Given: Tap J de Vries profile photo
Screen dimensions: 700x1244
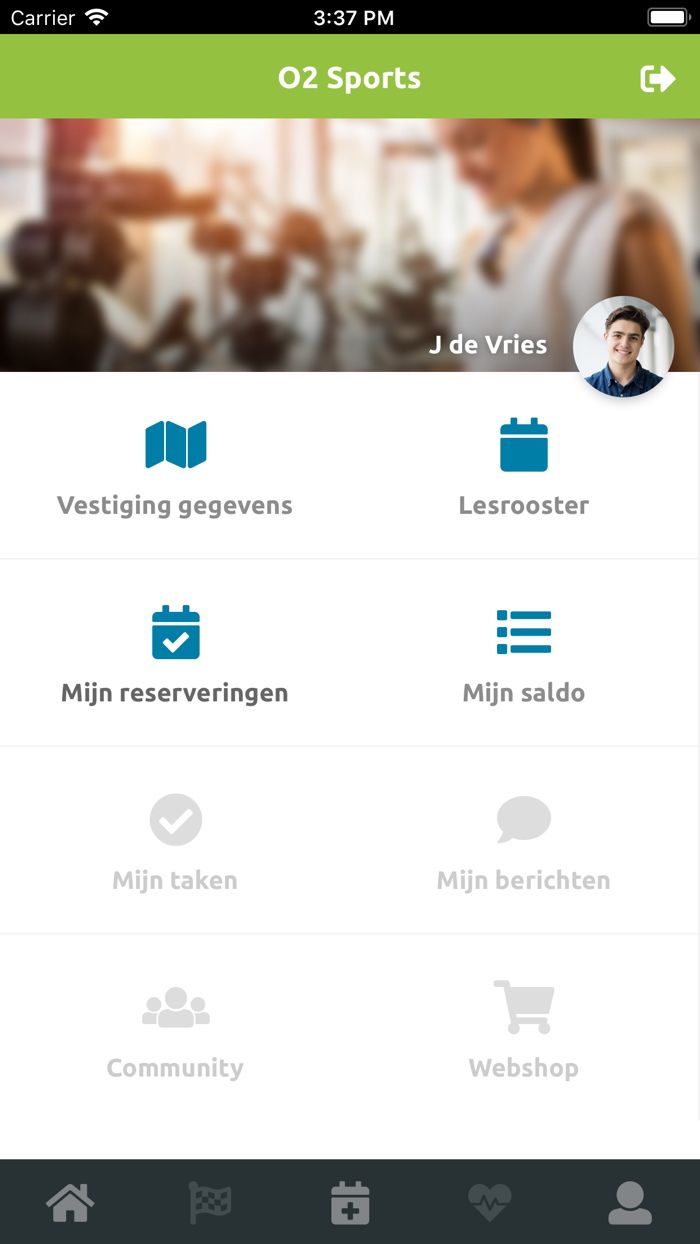Looking at the screenshot, I should click(x=623, y=346).
